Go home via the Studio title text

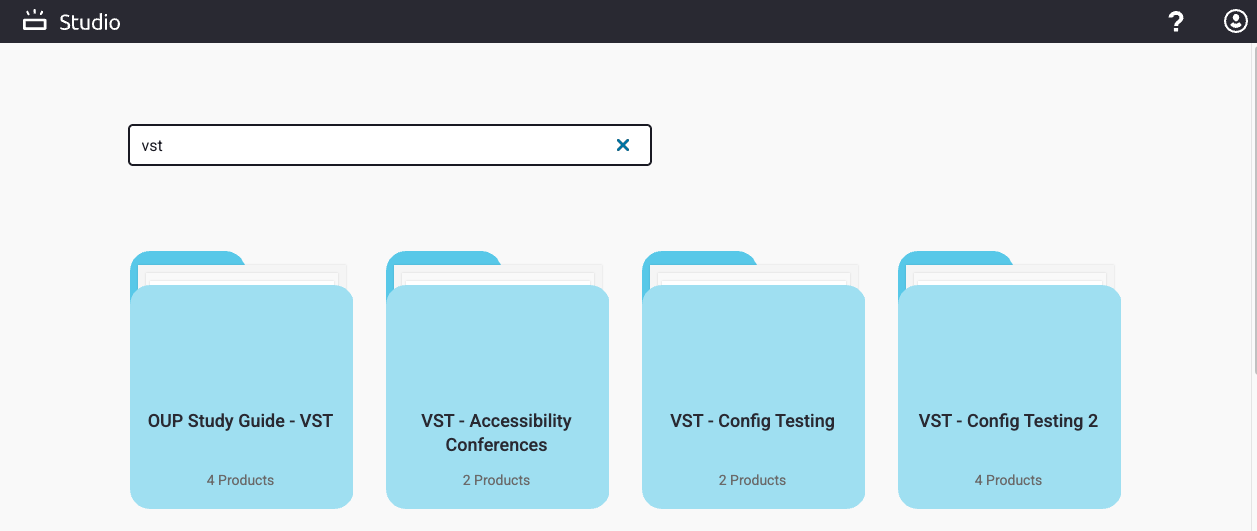[90, 21]
